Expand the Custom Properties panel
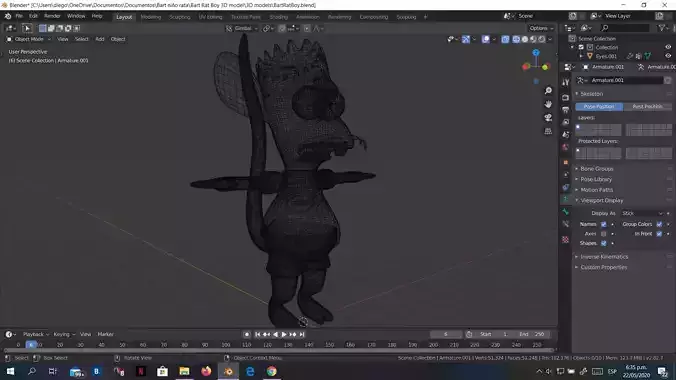 point(604,267)
